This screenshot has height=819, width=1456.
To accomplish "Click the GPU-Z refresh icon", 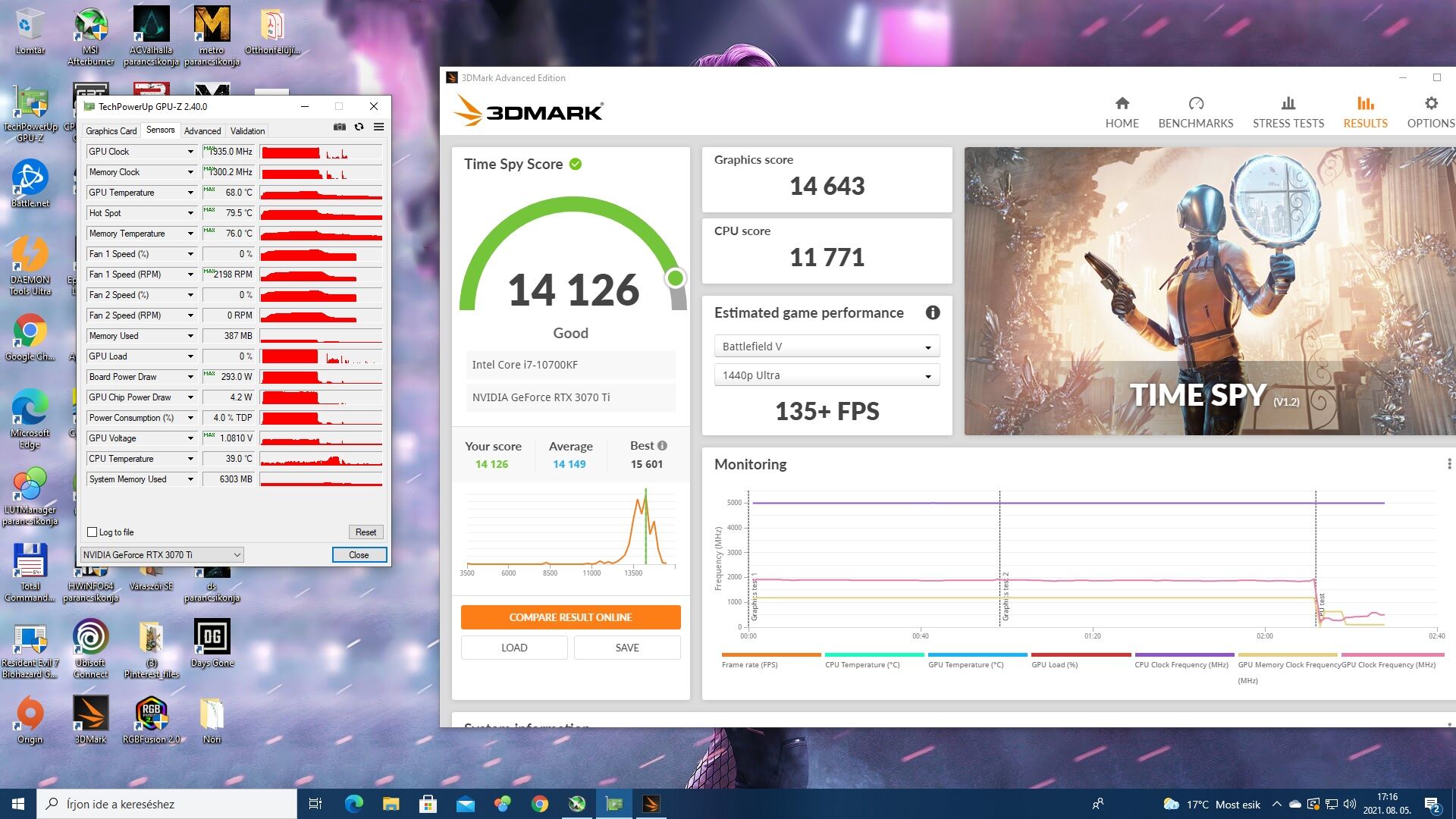I will (359, 127).
